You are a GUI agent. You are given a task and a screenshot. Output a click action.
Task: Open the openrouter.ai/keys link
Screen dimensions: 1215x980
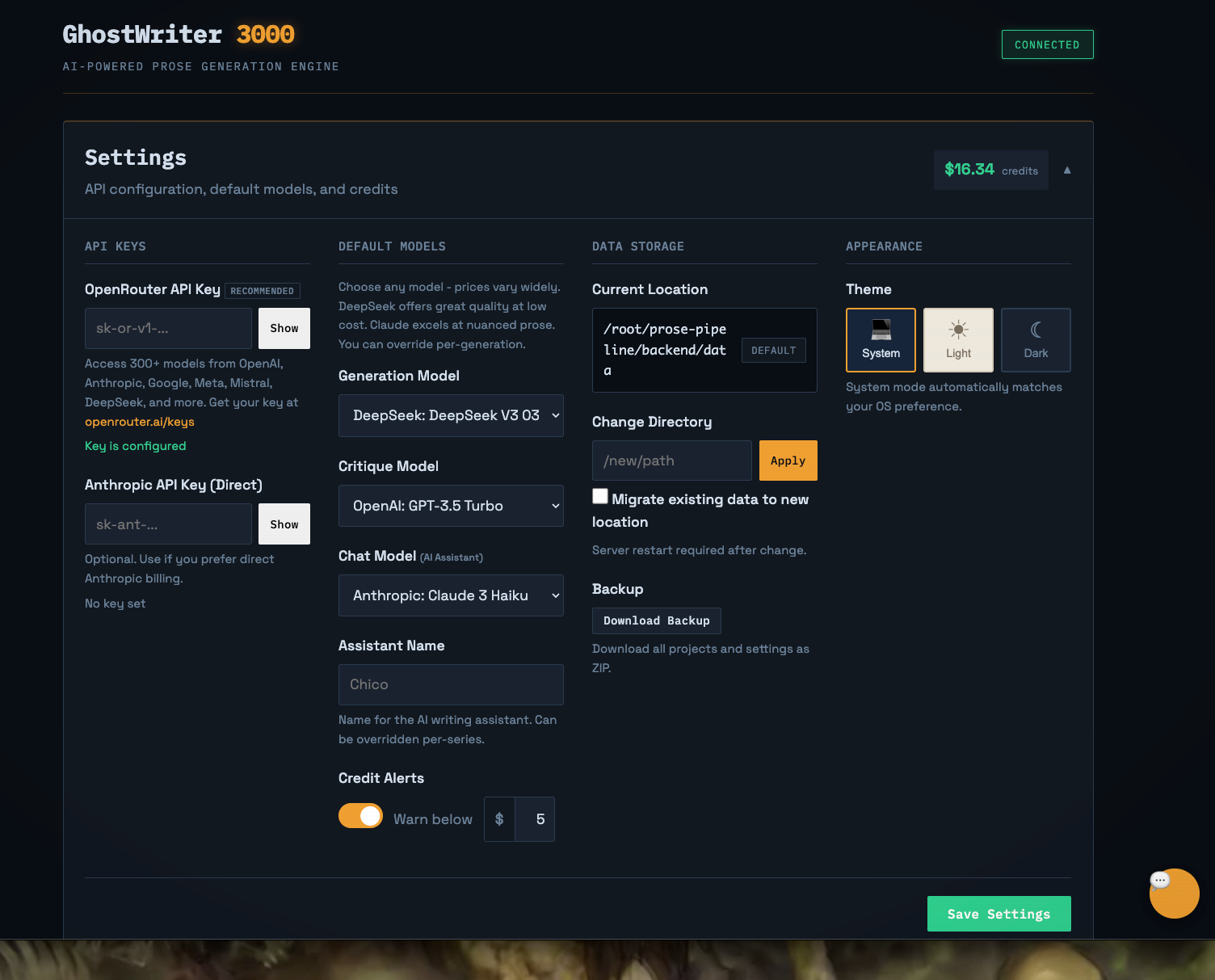(x=139, y=421)
